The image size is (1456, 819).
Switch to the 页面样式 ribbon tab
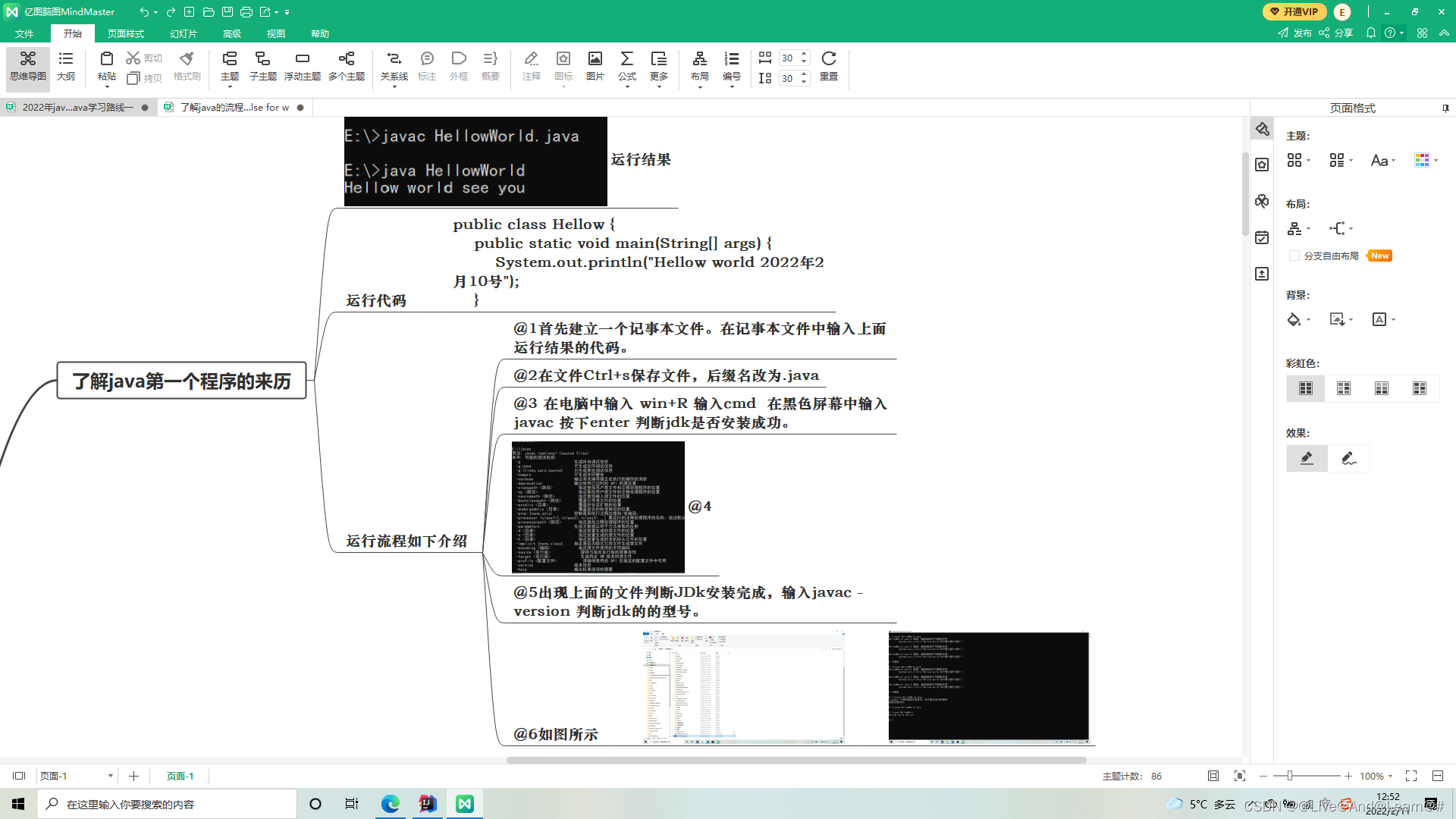tap(126, 33)
